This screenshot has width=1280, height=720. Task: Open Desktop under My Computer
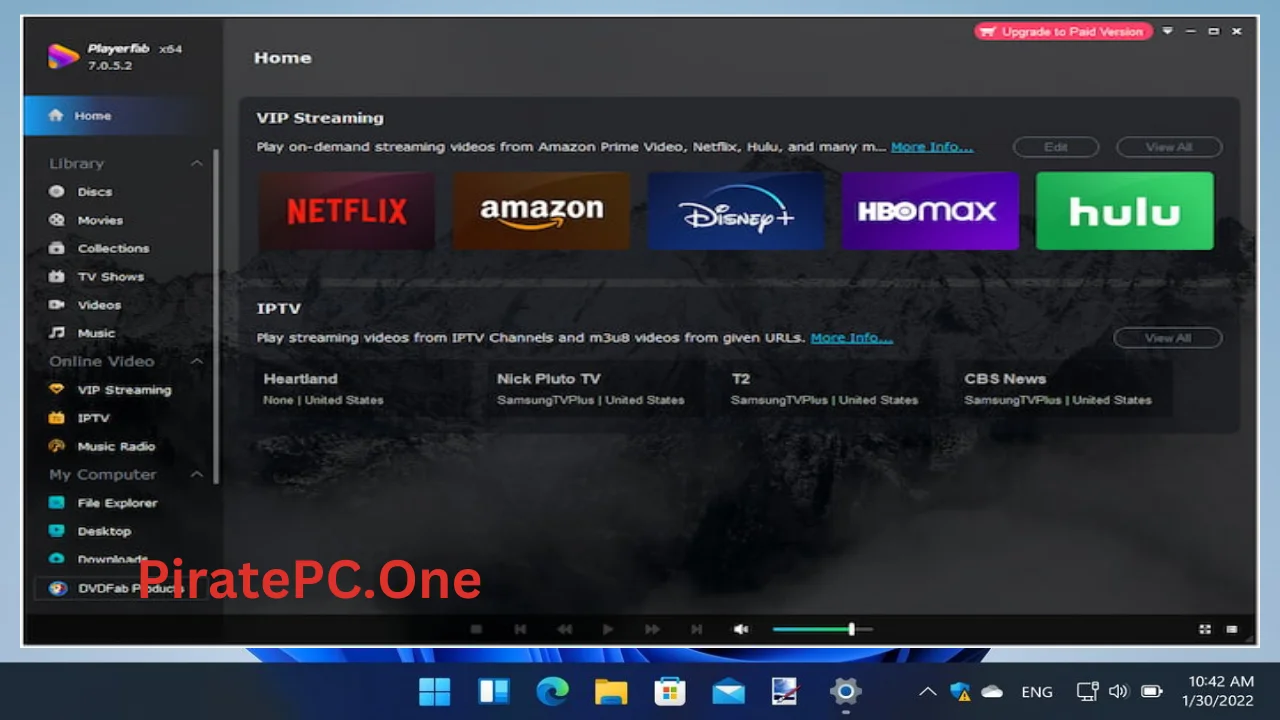click(104, 531)
